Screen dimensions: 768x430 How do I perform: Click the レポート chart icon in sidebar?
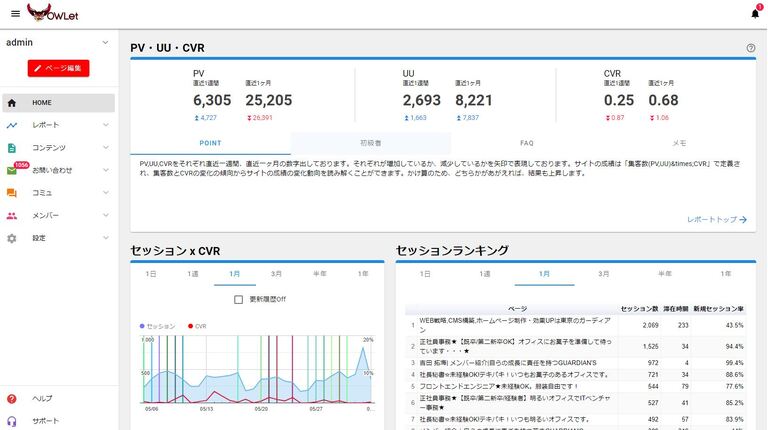click(x=12, y=125)
